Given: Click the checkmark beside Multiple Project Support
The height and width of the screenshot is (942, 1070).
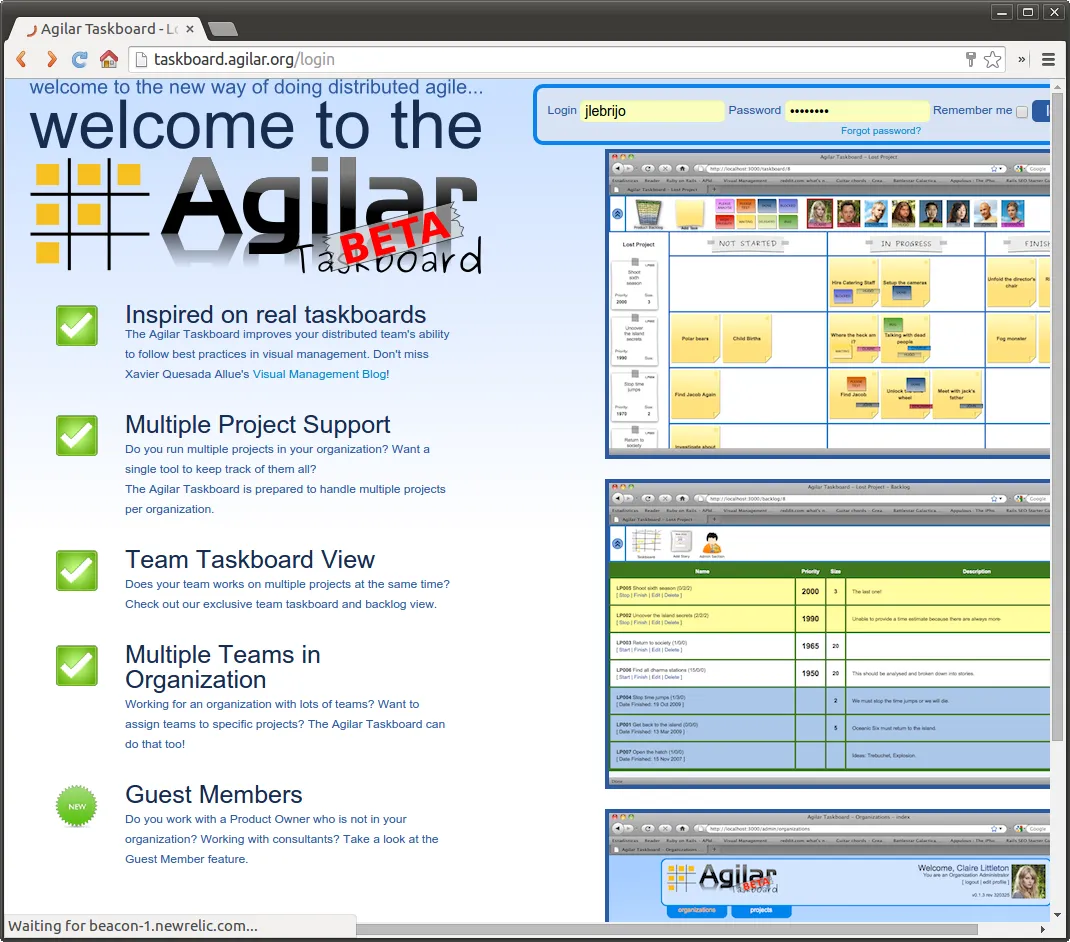Looking at the screenshot, I should point(76,435).
